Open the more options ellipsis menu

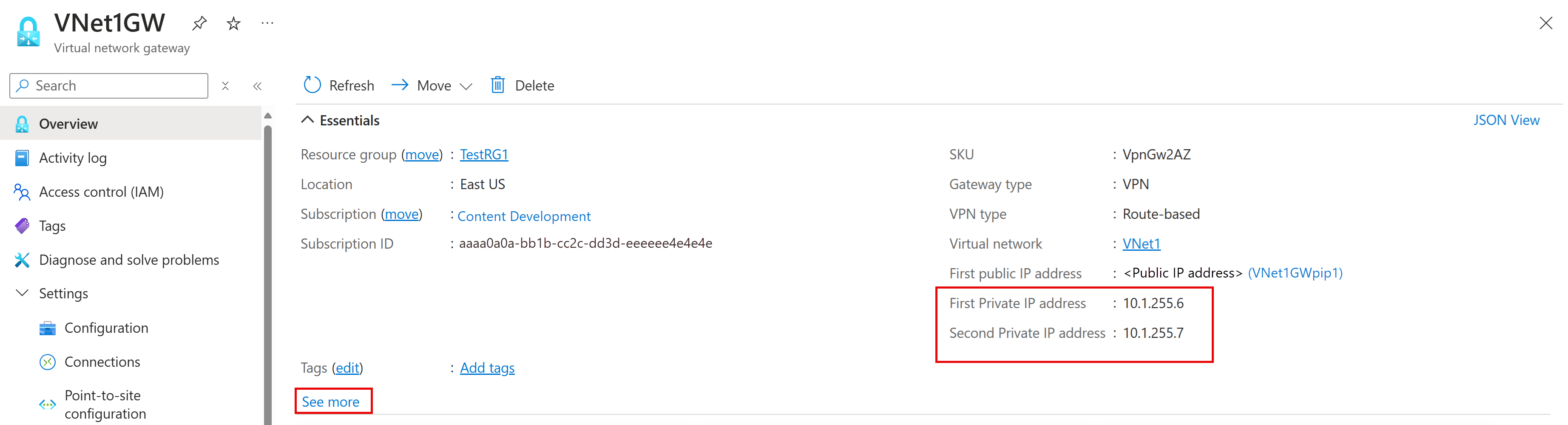click(x=267, y=23)
